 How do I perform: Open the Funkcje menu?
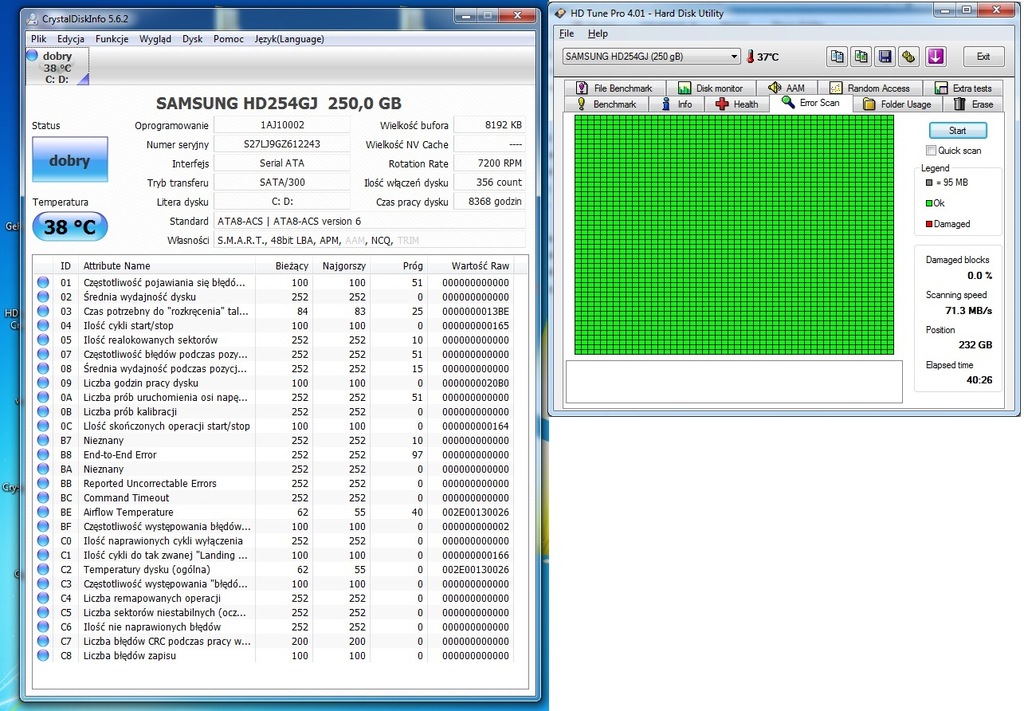click(112, 39)
